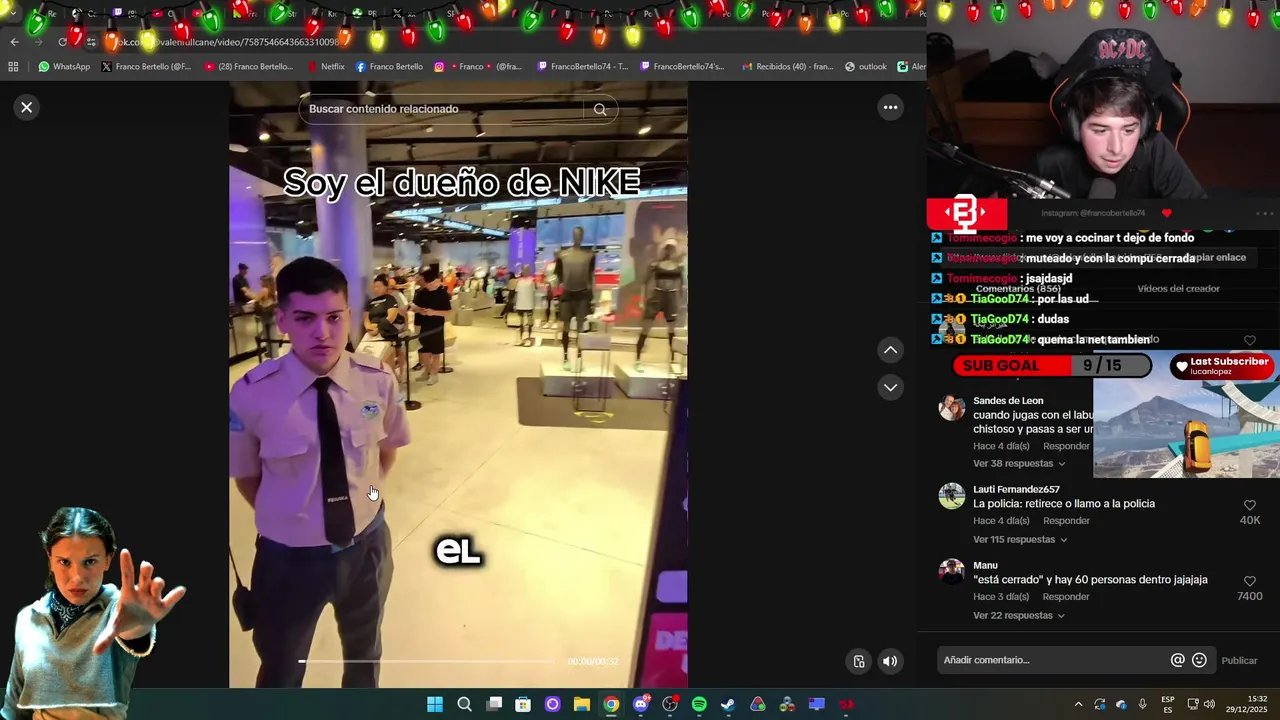Toggle the auto-scroll icon beside volume
Viewport: 1280px width, 720px height.
(x=859, y=661)
